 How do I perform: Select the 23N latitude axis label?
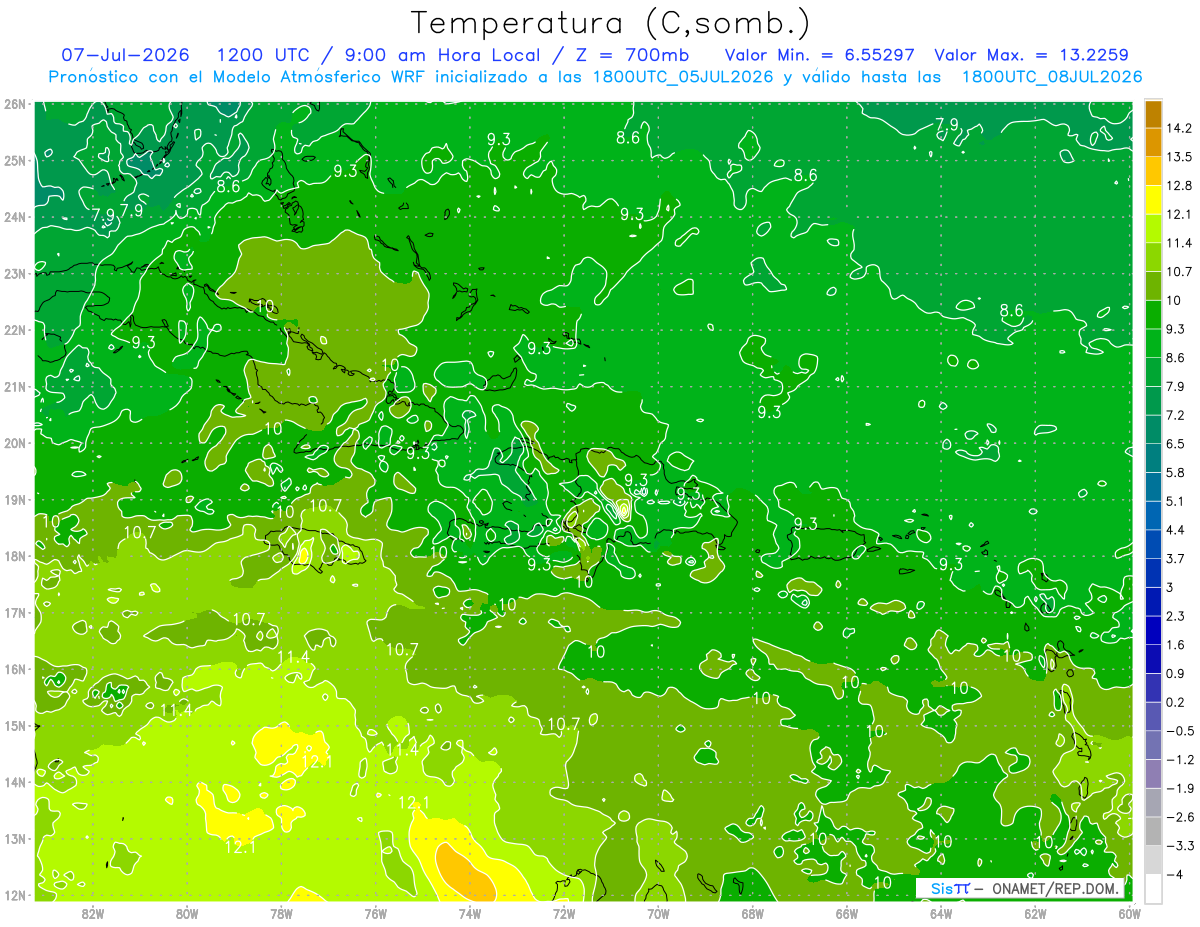tap(14, 273)
